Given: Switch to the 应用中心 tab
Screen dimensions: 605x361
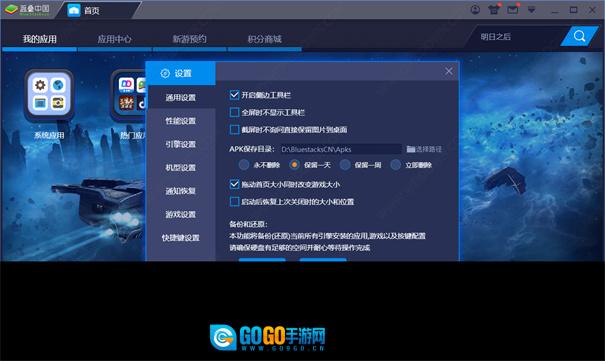Looking at the screenshot, I should [115, 39].
